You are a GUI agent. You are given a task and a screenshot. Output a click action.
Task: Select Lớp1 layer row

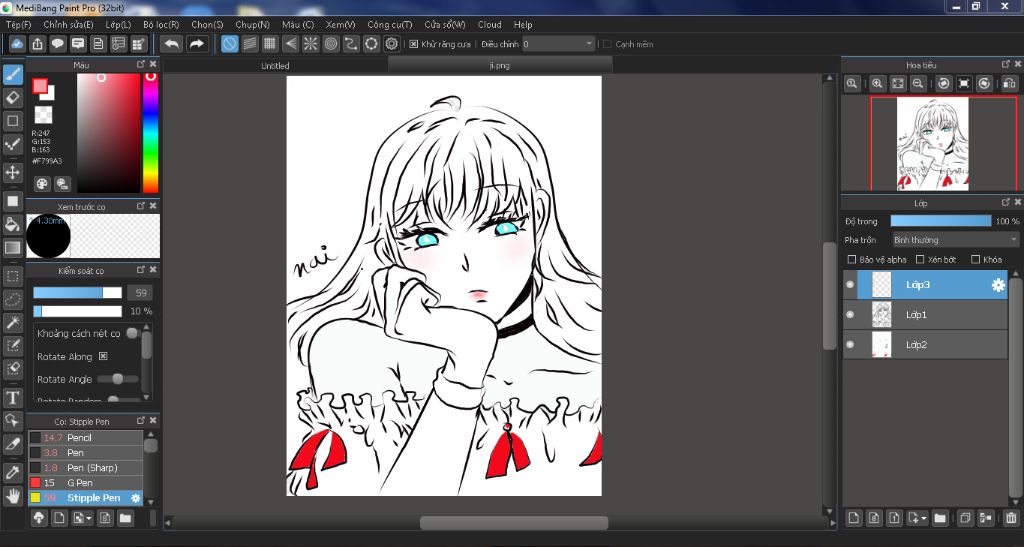coord(925,315)
